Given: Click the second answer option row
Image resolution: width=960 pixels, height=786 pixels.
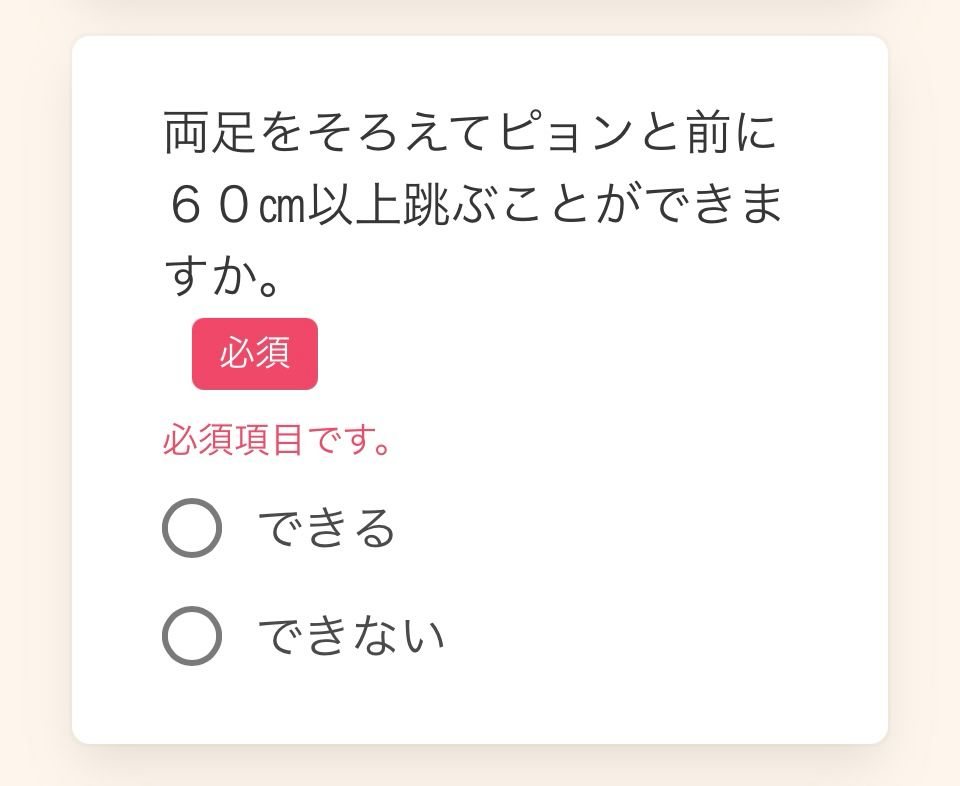Looking at the screenshot, I should coord(300,633).
